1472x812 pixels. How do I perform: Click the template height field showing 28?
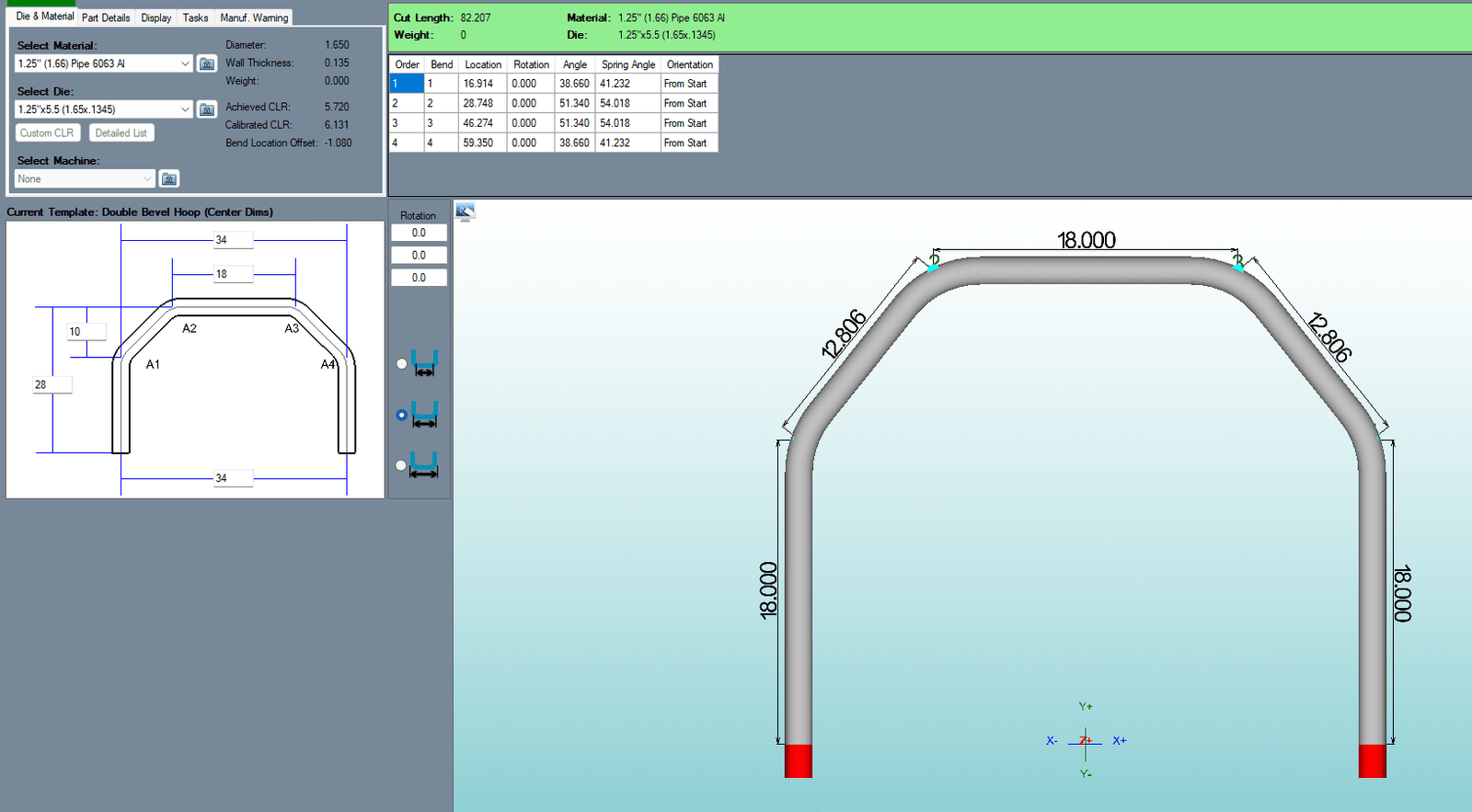pos(52,385)
